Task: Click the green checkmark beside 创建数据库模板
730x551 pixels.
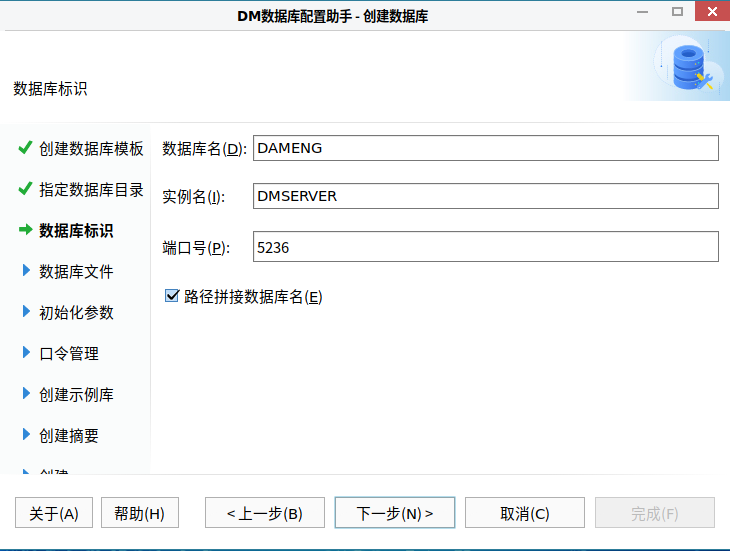Action: point(25,148)
